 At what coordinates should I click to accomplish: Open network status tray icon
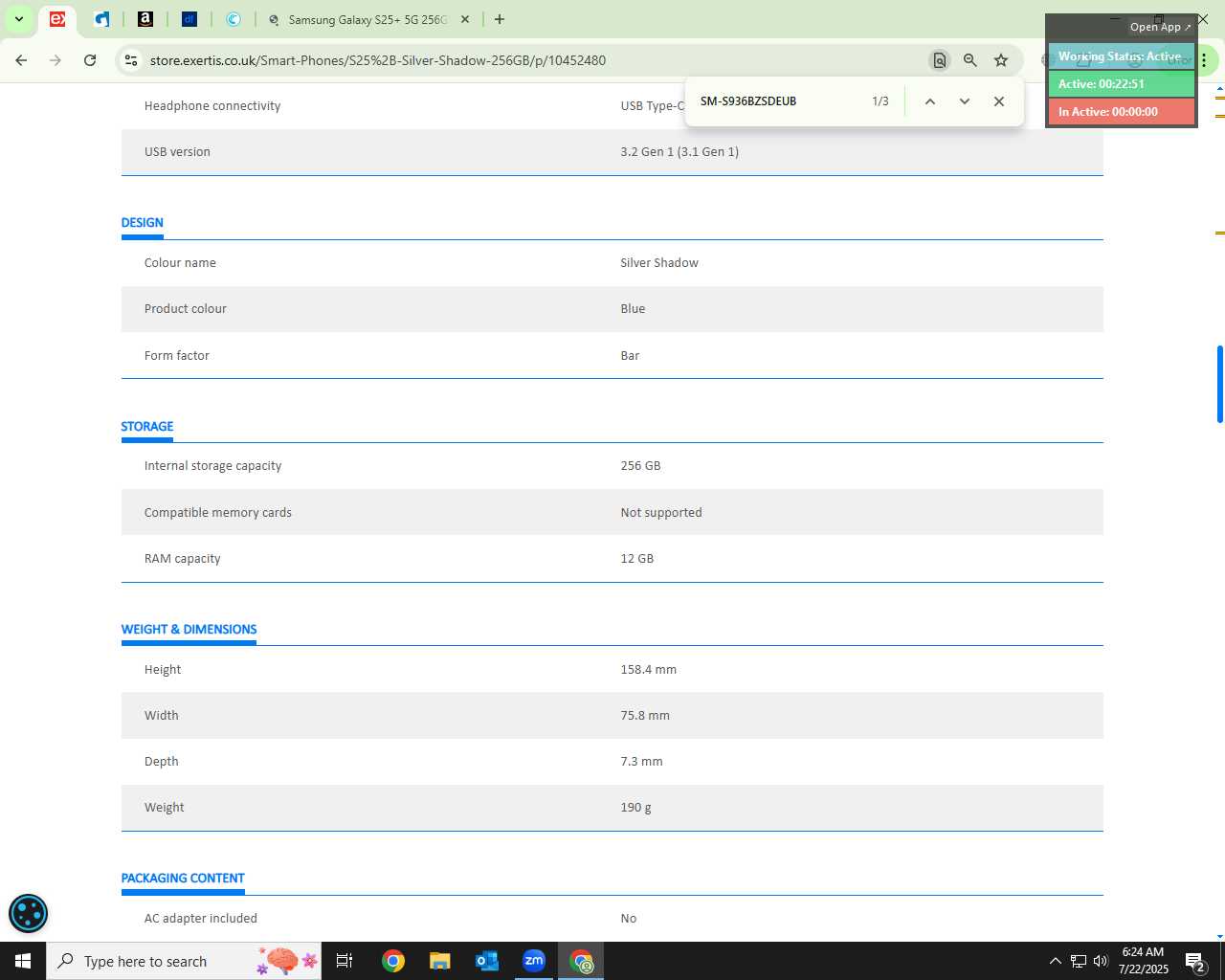click(x=1078, y=961)
